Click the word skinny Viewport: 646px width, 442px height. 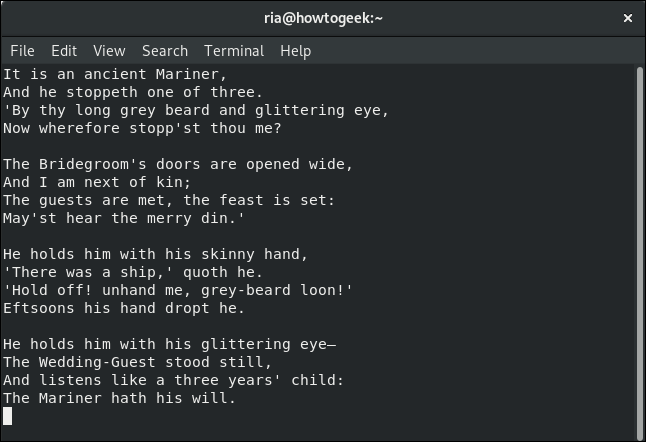click(x=227, y=254)
